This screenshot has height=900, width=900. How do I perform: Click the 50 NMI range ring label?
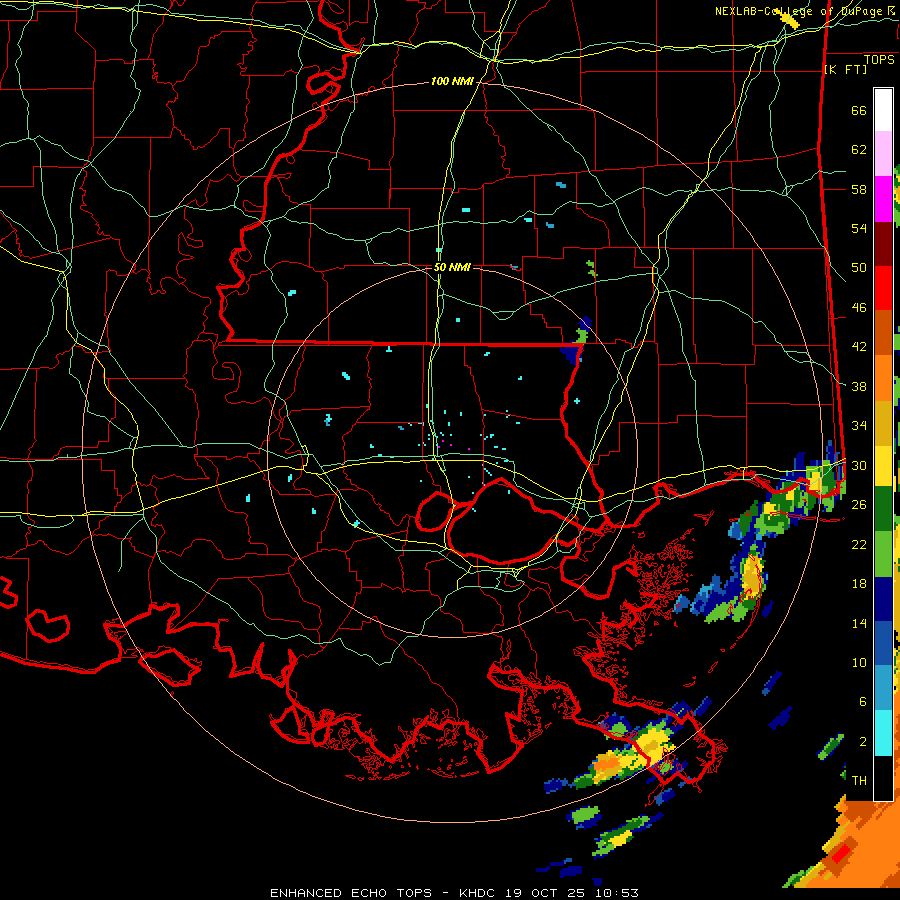tap(452, 267)
